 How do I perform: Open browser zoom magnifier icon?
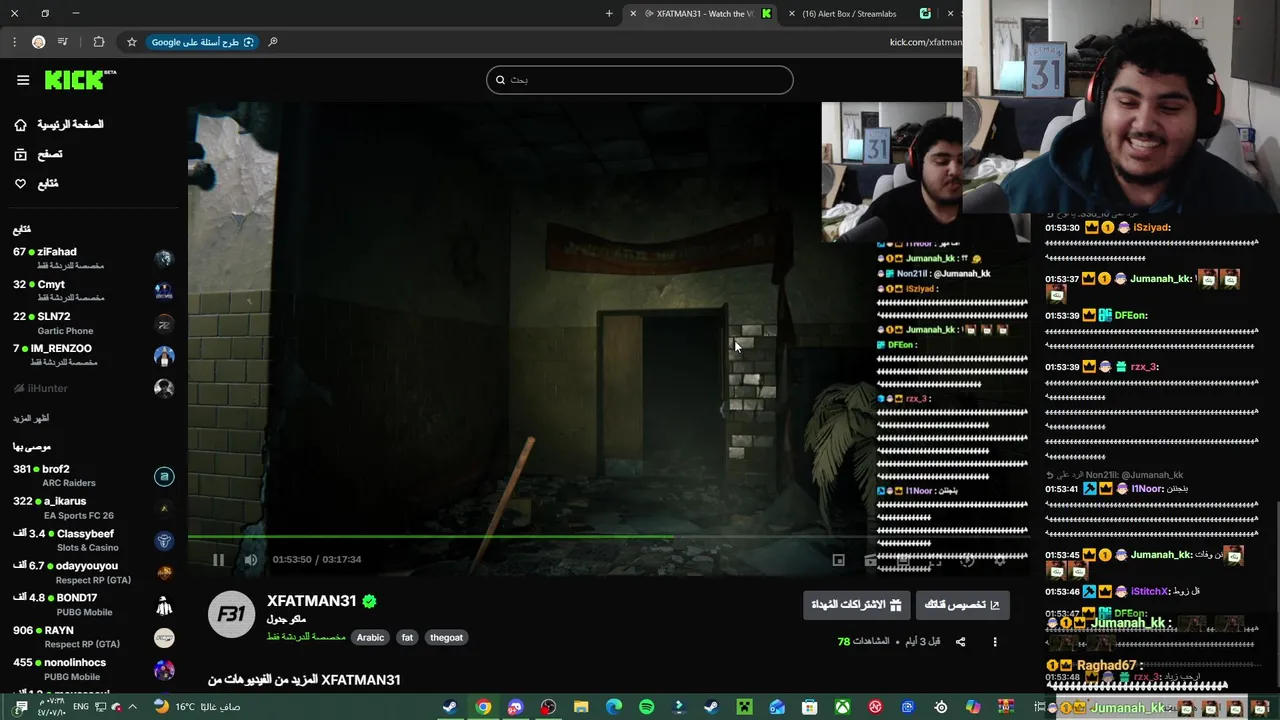click(273, 42)
